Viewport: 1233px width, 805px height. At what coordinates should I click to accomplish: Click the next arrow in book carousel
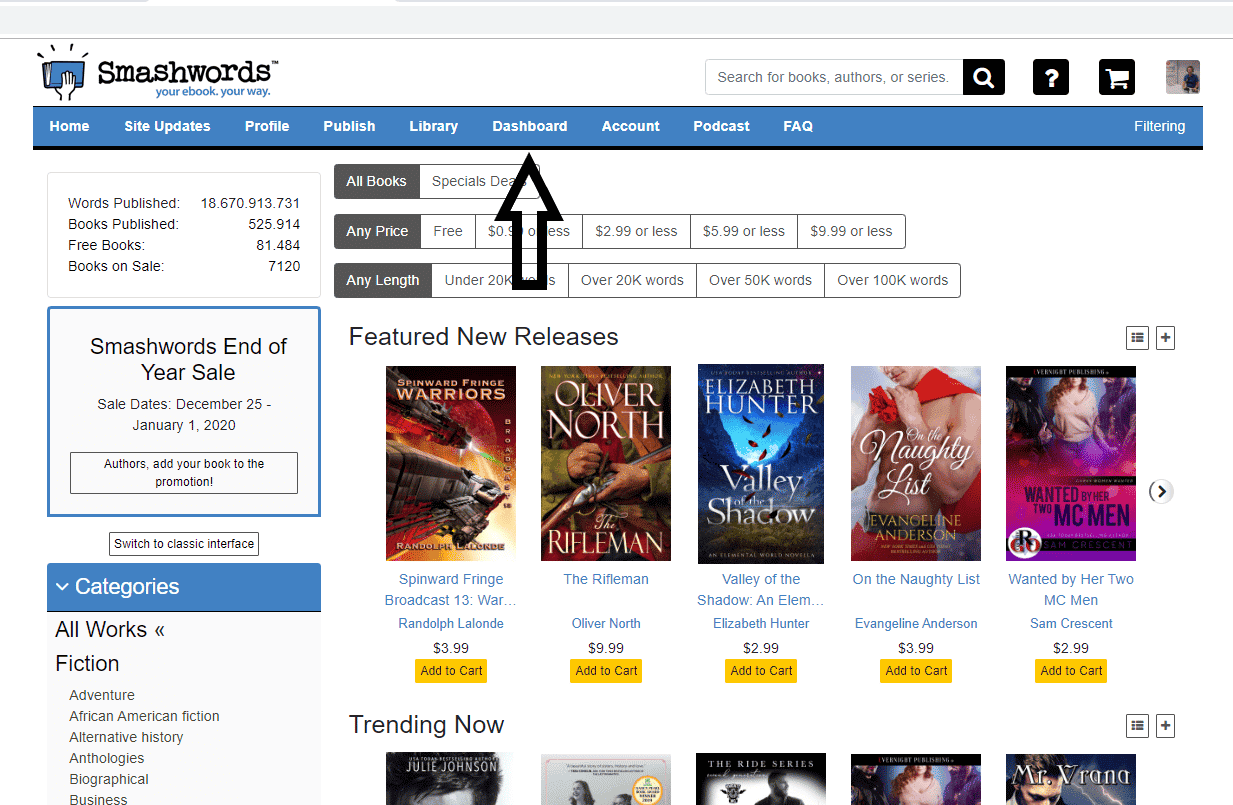pos(1160,491)
